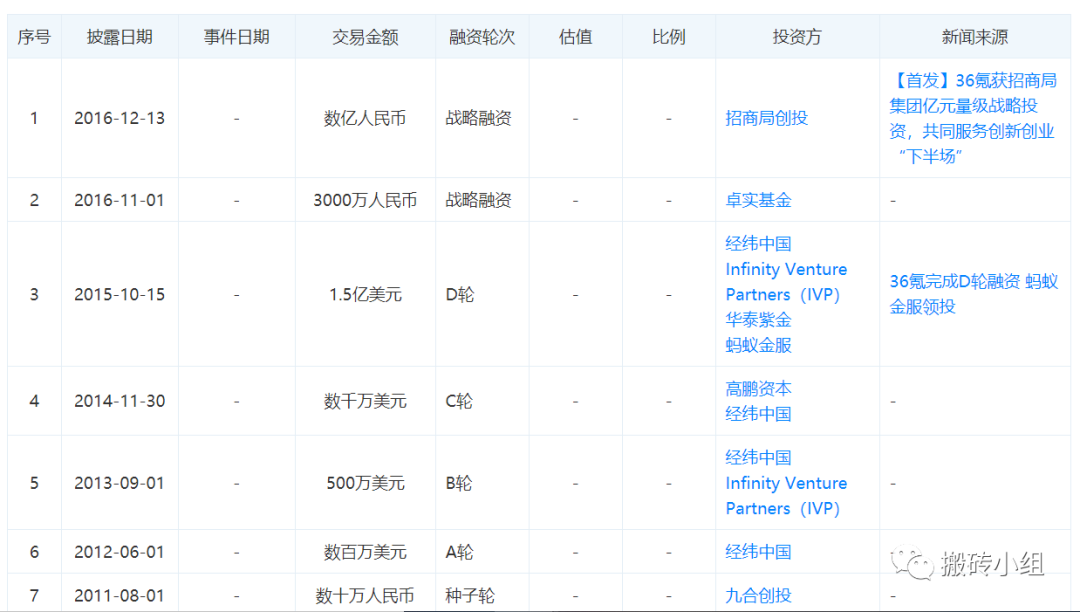Screen dimensions: 1080x612
Task: Click the amount 数十万人民币
Action: [x=365, y=595]
